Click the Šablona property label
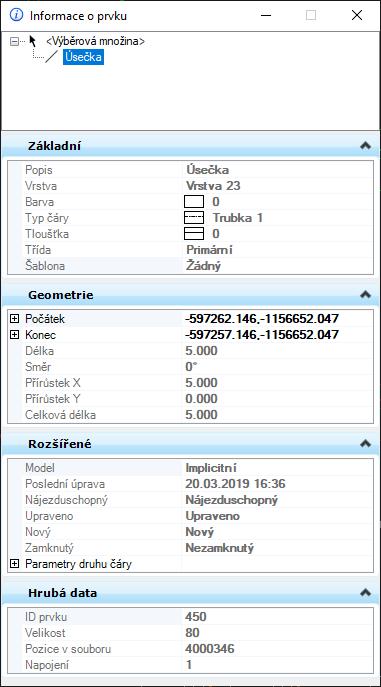Screen dimensions: 381x687 pyautogui.click(x=45, y=266)
